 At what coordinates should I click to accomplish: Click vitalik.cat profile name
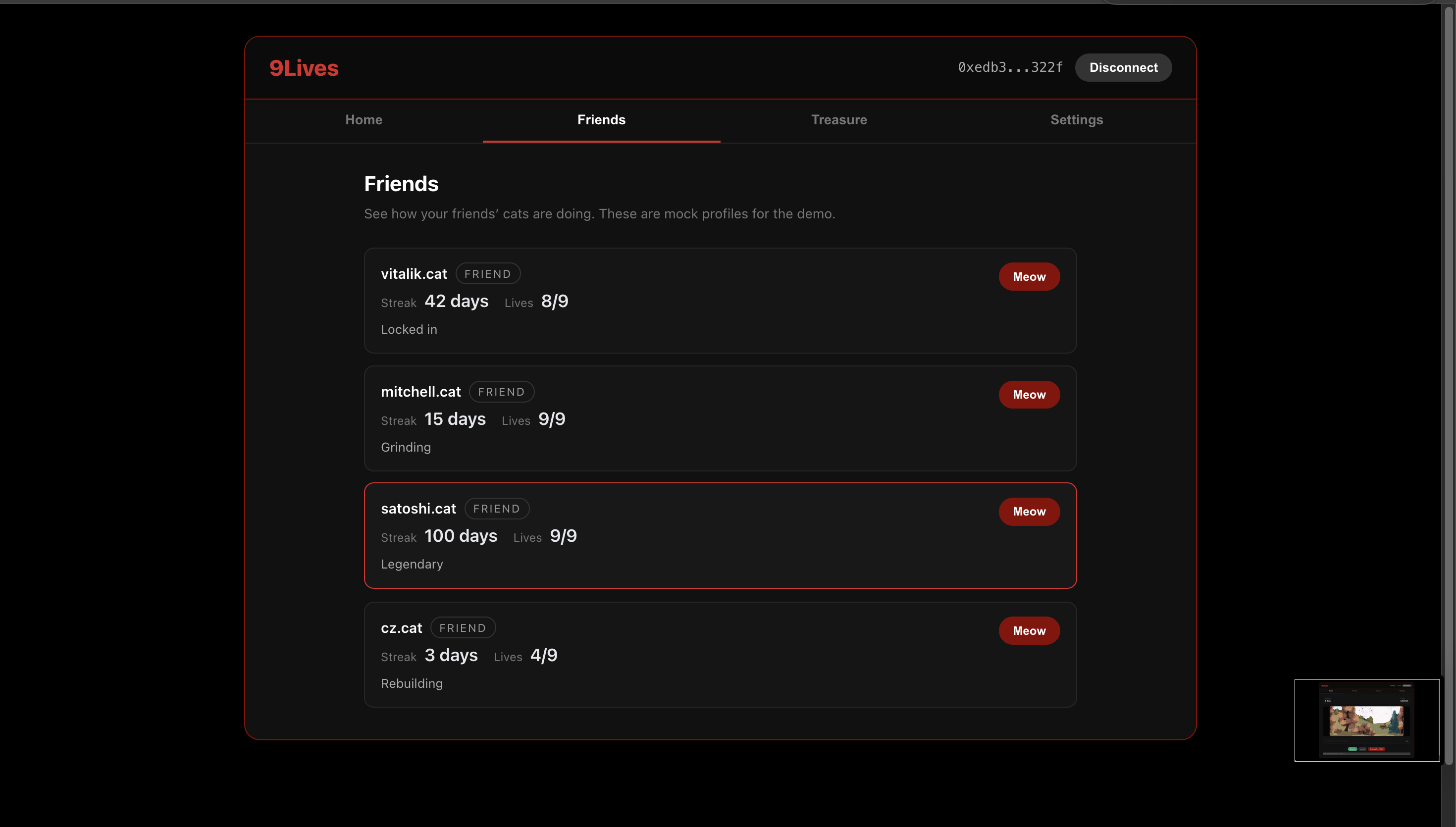pos(414,274)
